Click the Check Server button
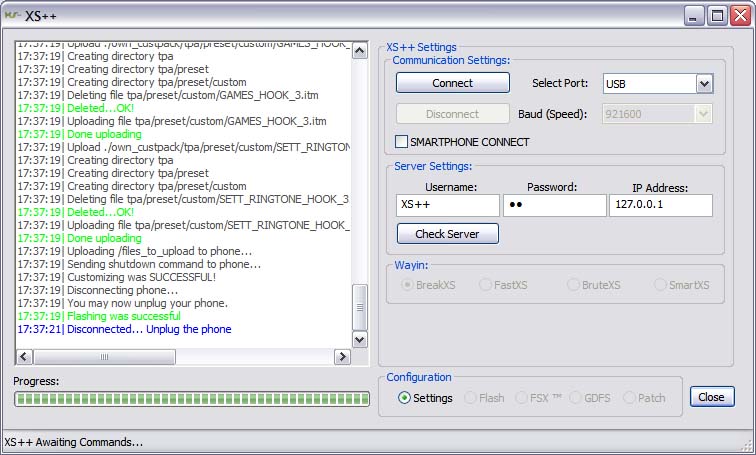This screenshot has width=756, height=455. [x=447, y=234]
